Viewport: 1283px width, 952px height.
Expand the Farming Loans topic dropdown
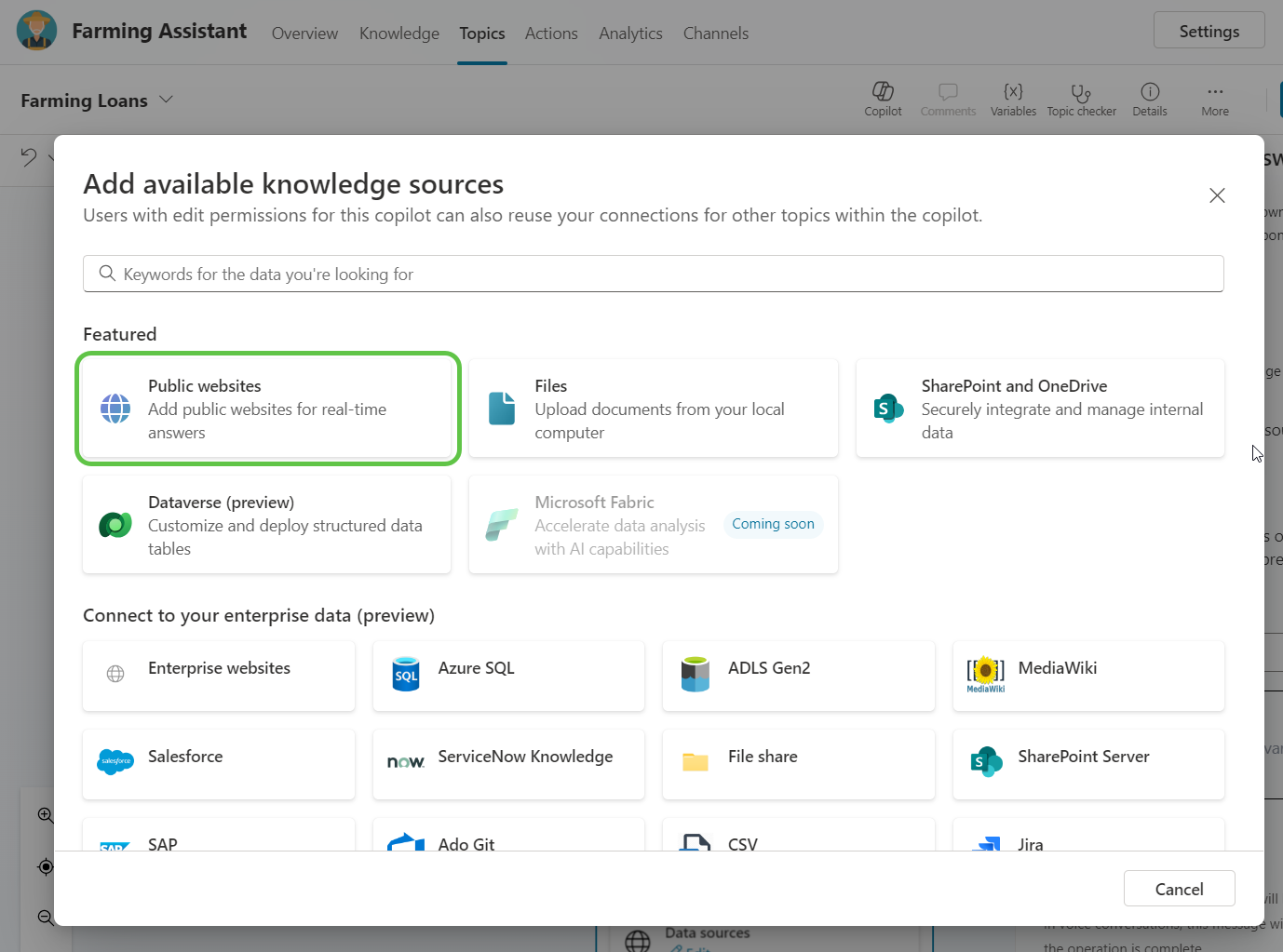pos(167,100)
